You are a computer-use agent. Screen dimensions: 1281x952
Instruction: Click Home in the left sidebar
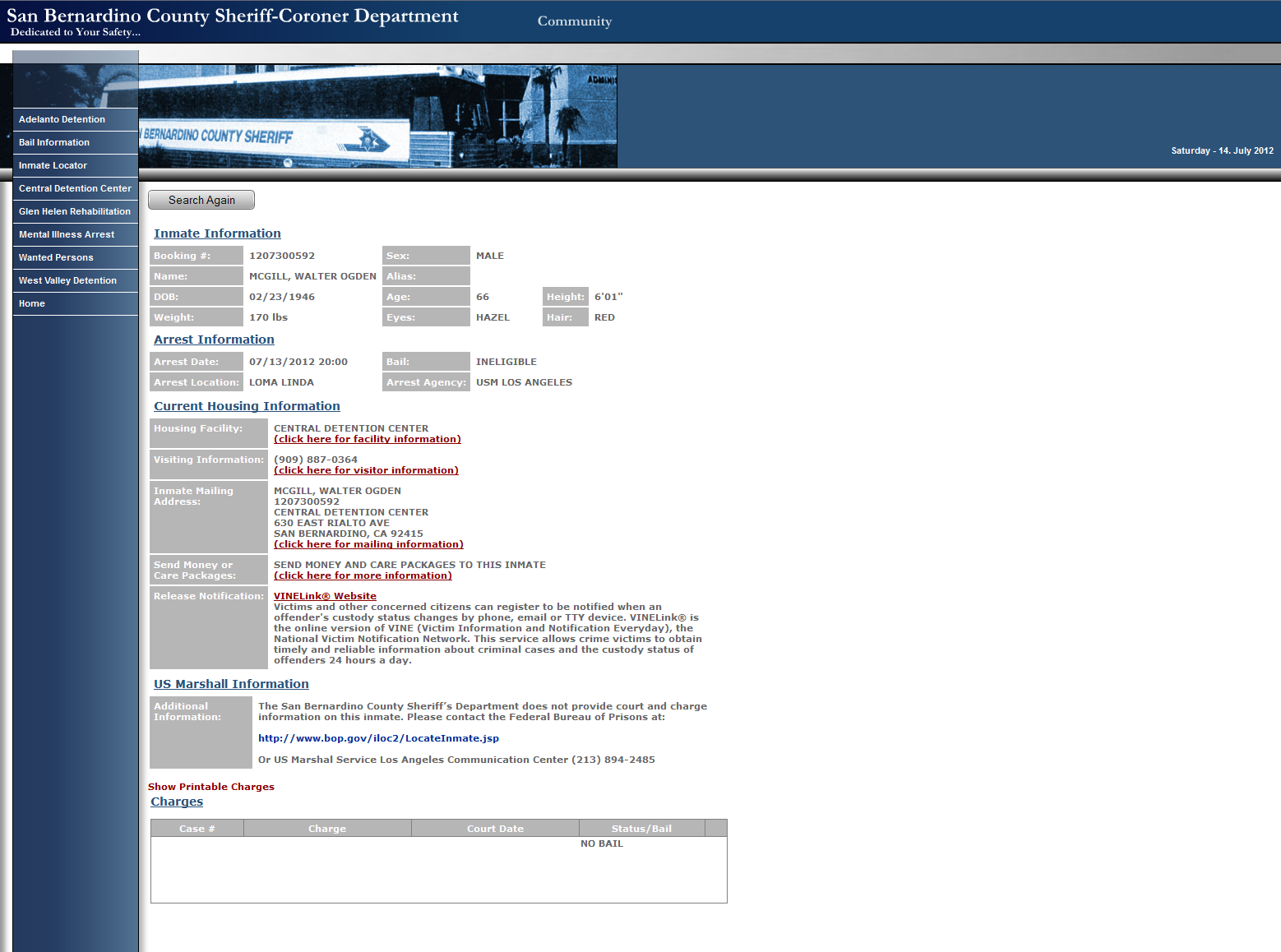click(32, 303)
